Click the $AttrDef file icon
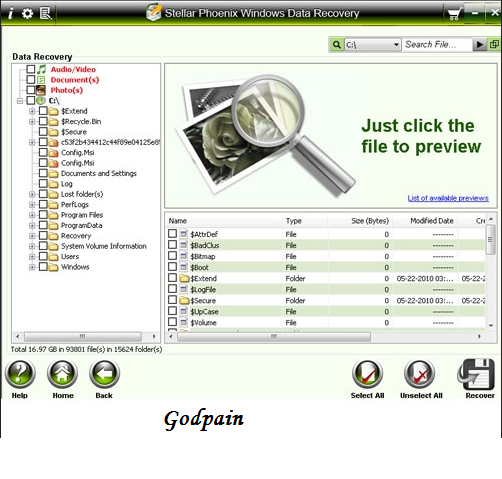The width and height of the screenshot is (502, 479). click(x=184, y=234)
